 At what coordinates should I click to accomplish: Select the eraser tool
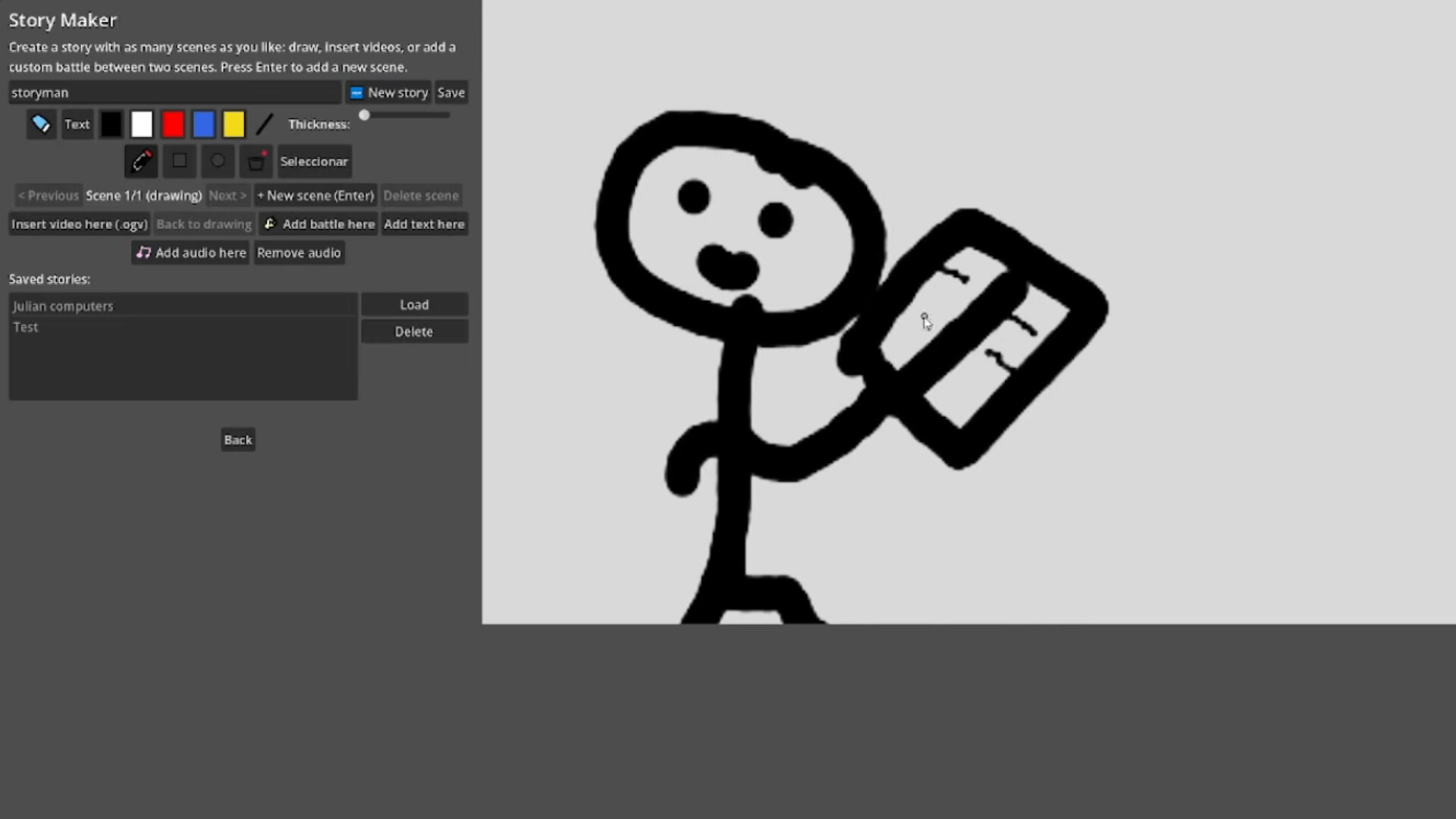tap(41, 124)
